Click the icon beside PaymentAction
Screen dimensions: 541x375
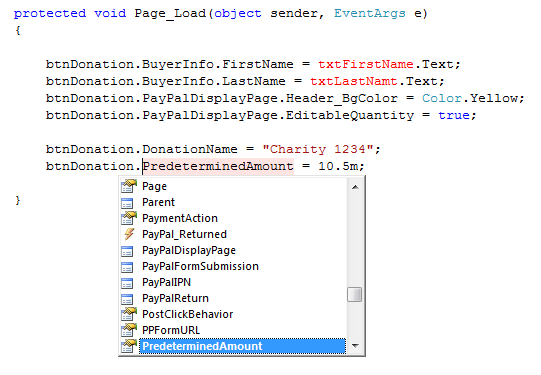tap(129, 218)
